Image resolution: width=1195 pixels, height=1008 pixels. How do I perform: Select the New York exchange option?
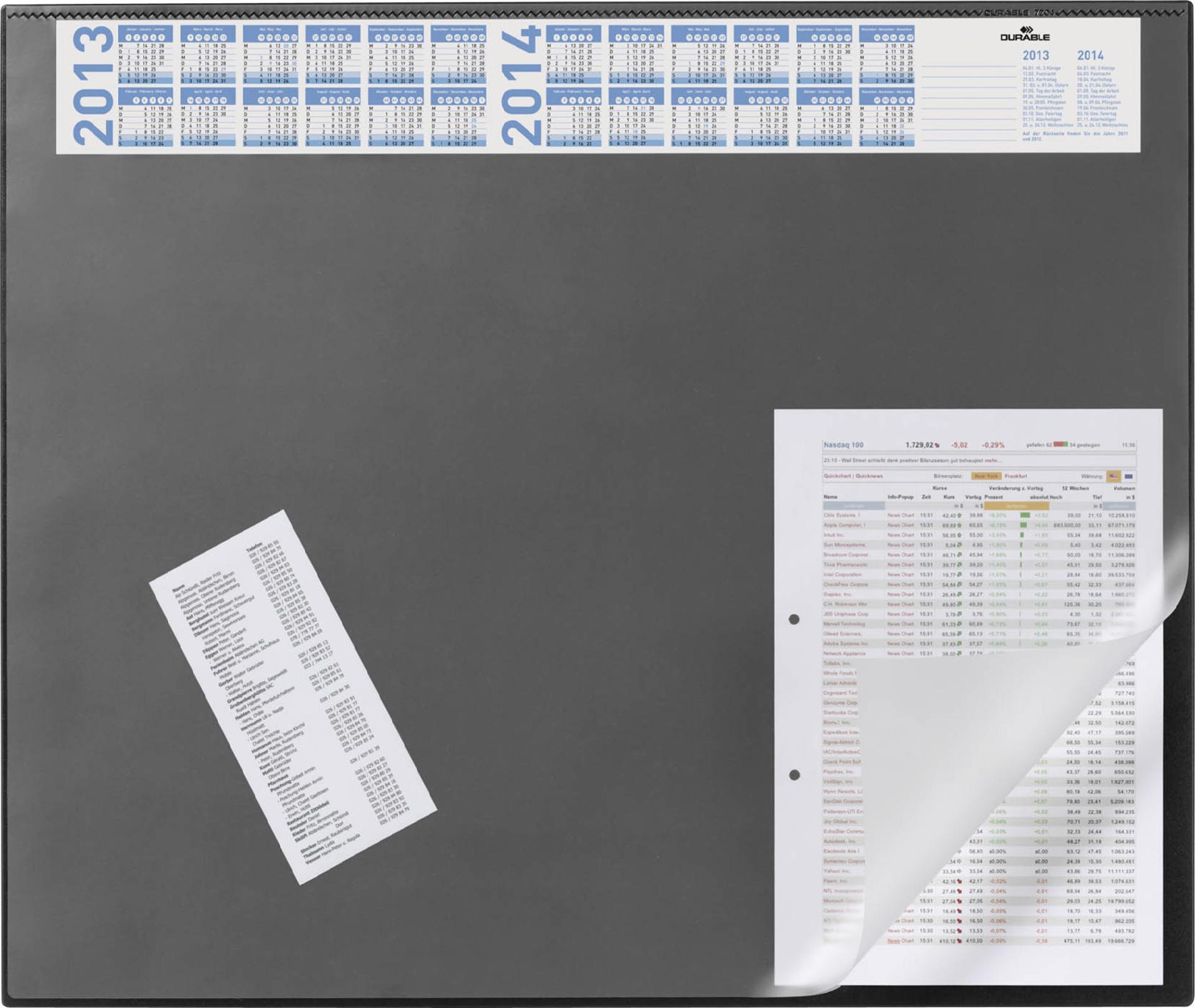[985, 477]
